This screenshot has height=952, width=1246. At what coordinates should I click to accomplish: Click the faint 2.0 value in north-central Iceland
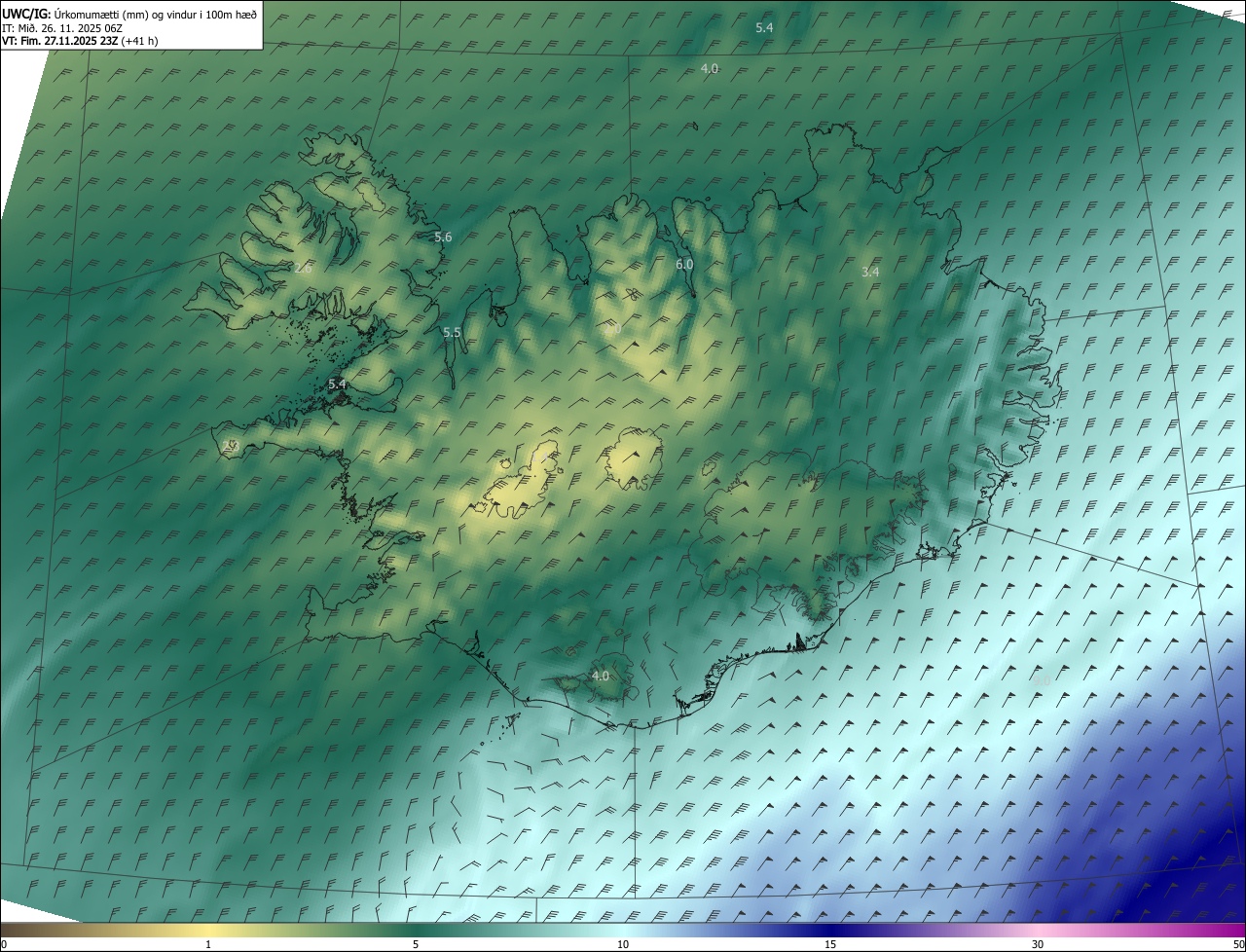click(x=612, y=330)
